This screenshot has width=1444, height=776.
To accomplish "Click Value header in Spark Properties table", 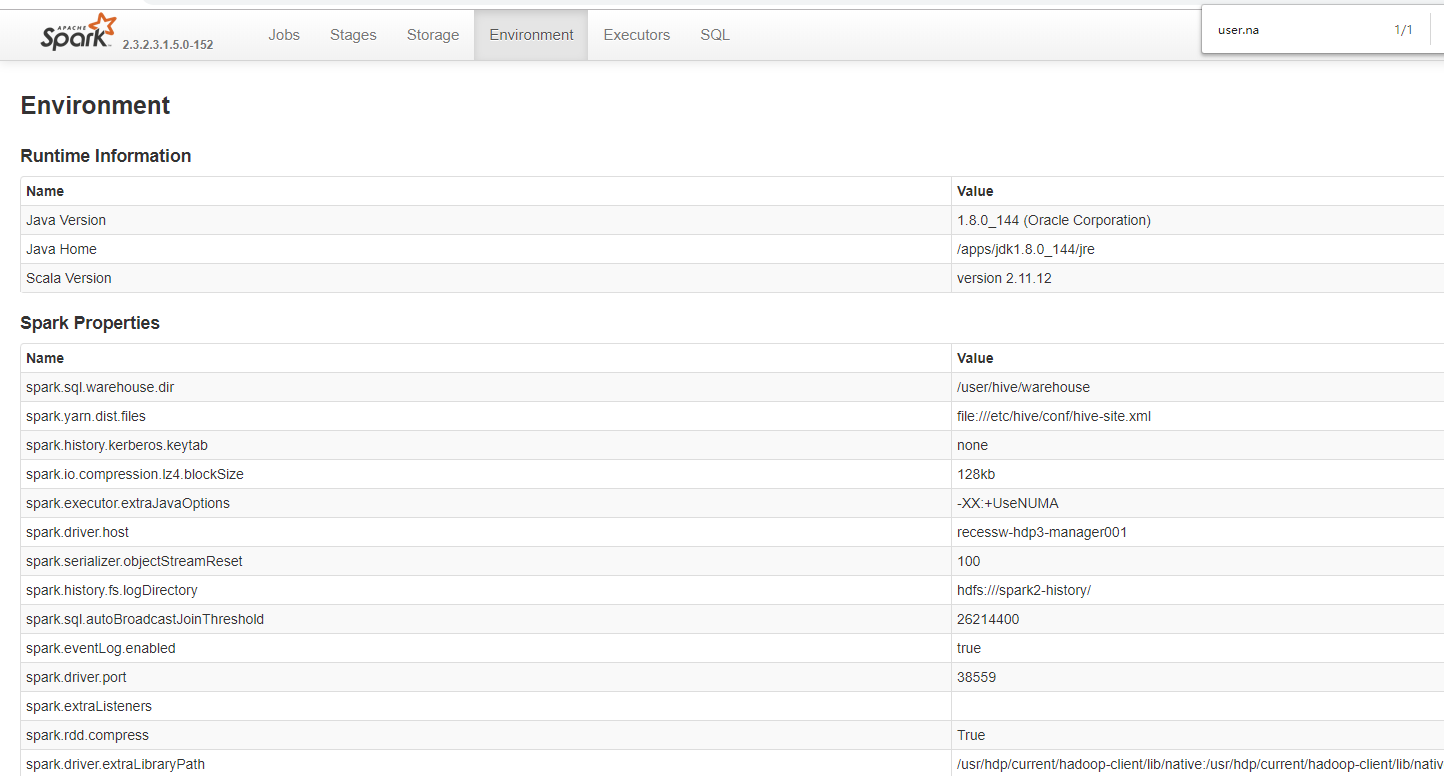I will coord(975,358).
